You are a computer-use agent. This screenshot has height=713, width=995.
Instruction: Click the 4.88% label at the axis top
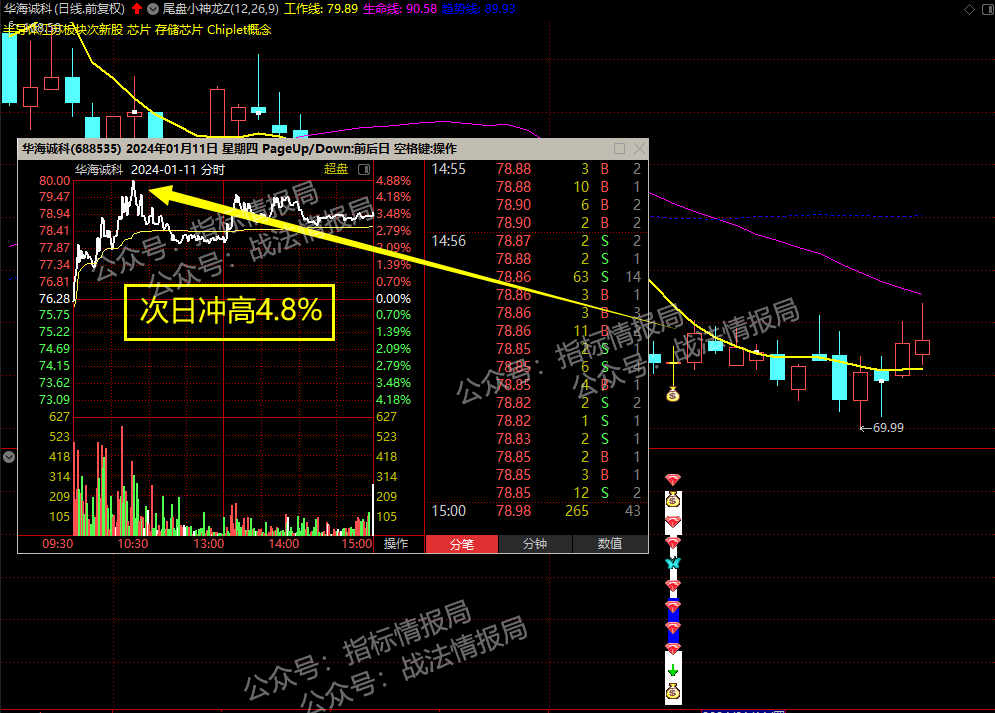pos(393,181)
